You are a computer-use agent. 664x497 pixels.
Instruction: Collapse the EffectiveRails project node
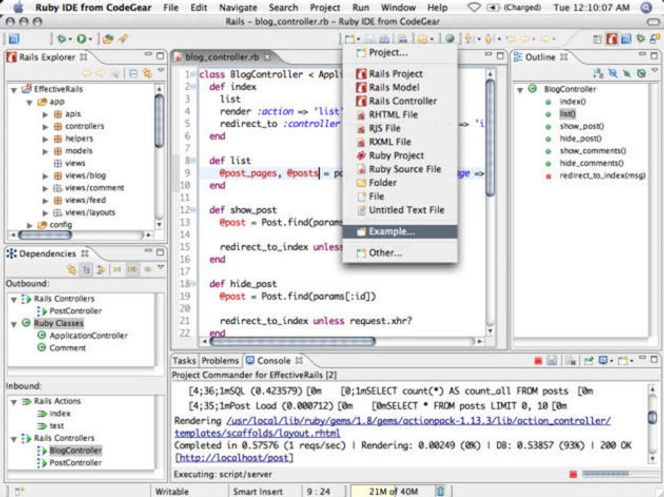tap(14, 89)
